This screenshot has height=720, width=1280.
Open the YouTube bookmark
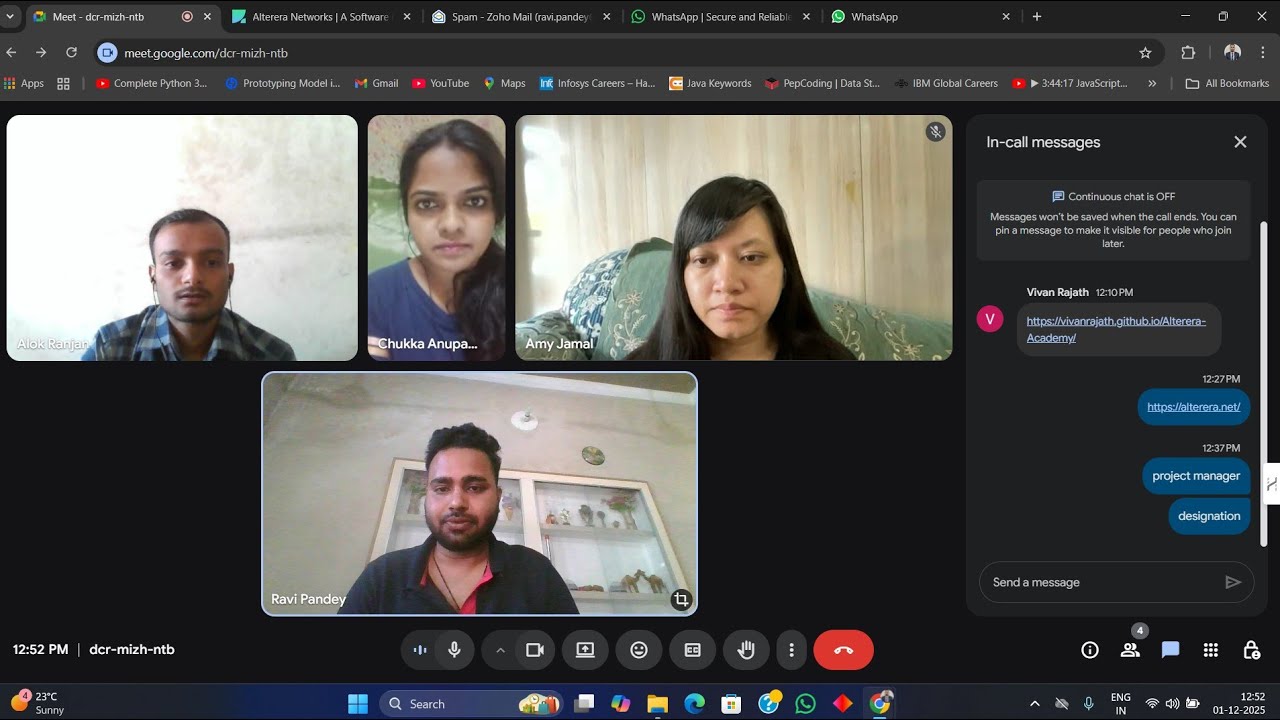tap(440, 83)
